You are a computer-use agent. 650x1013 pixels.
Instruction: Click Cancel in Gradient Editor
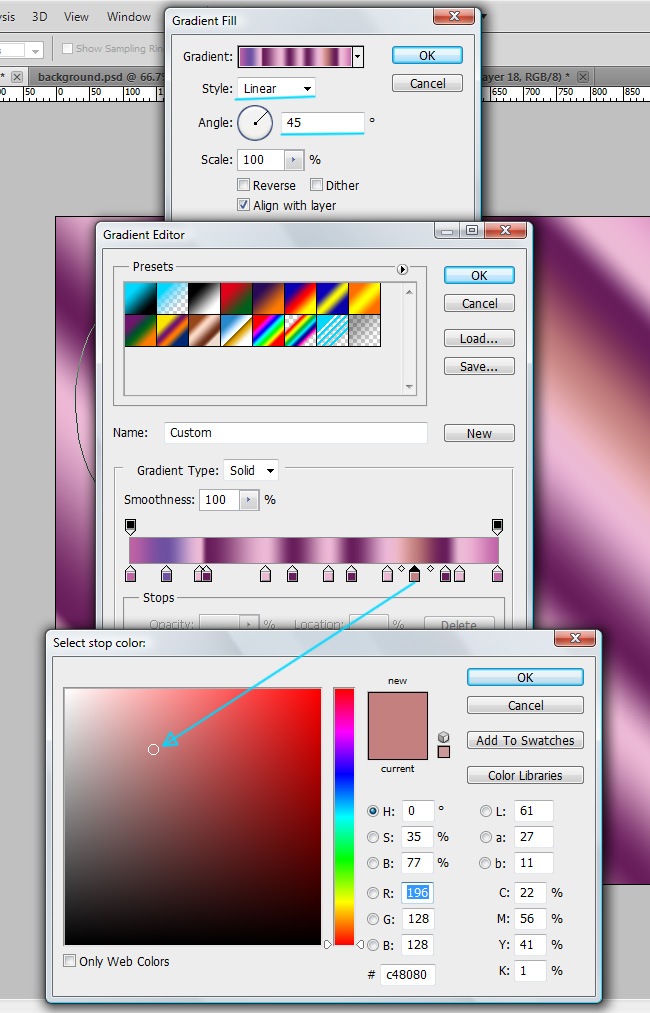479,304
